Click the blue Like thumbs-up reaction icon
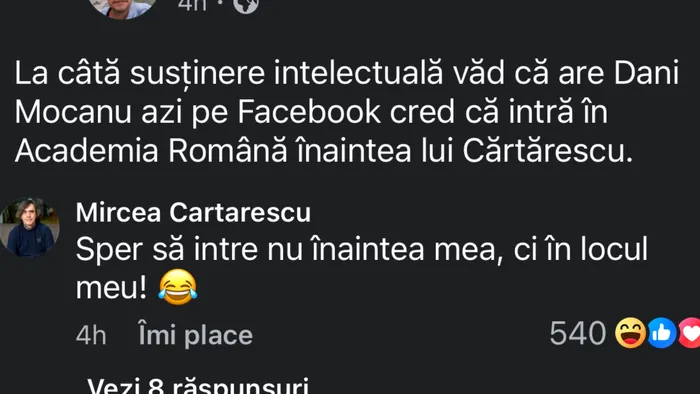This screenshot has height=394, width=700. click(x=662, y=333)
